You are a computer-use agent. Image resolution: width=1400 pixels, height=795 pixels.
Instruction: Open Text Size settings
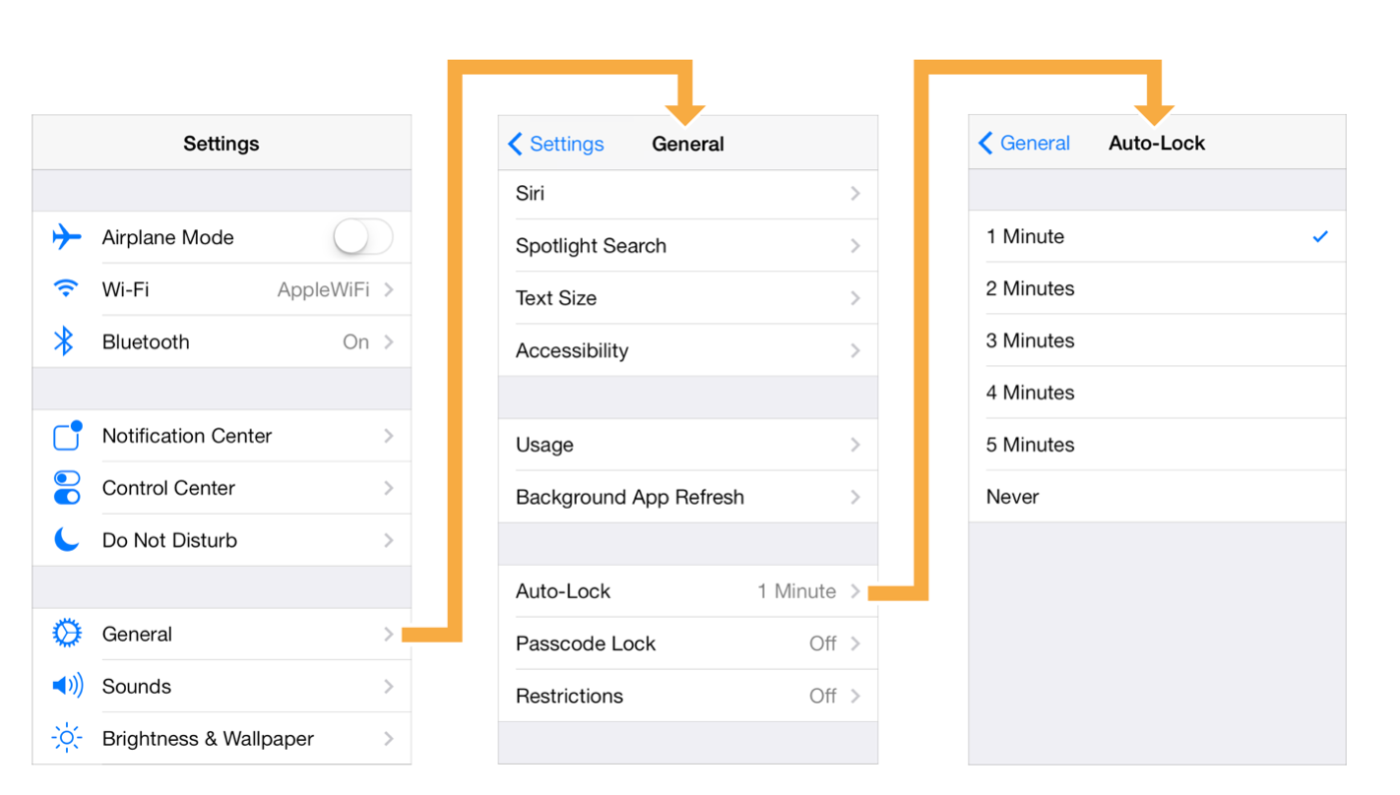pos(688,297)
